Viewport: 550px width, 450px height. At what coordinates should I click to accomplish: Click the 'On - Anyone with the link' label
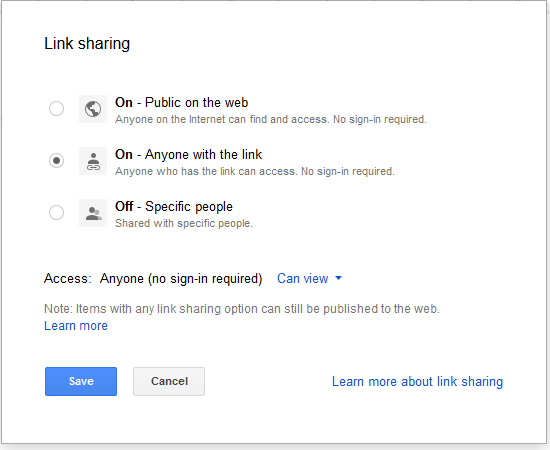[188, 154]
